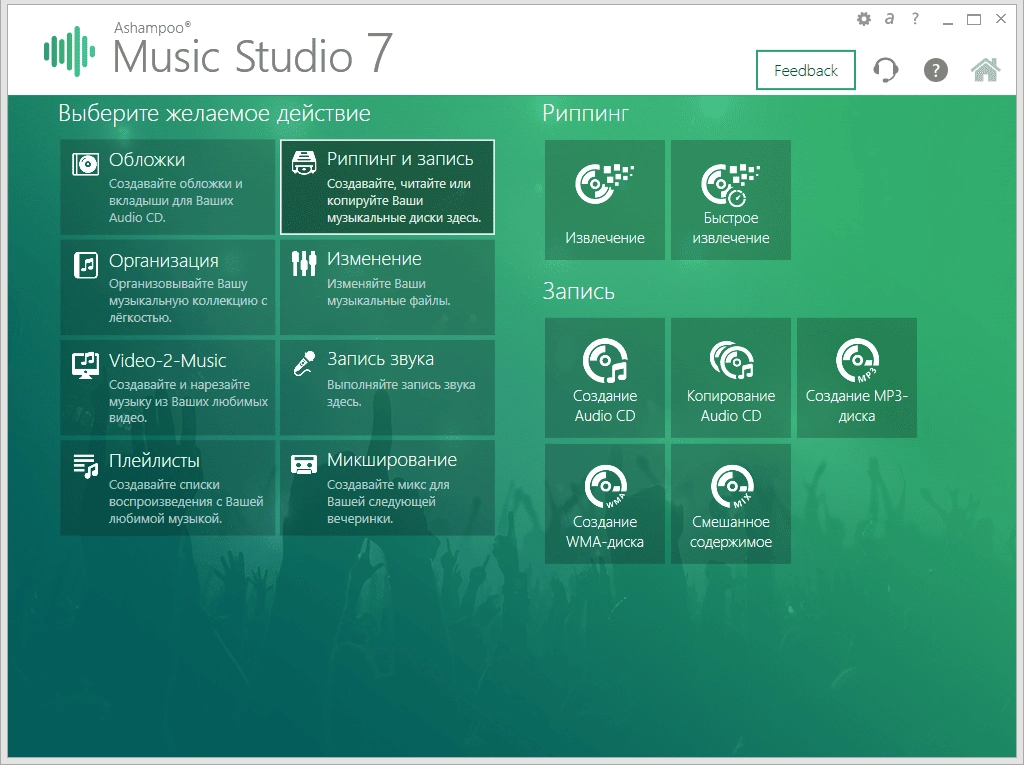Image resolution: width=1024 pixels, height=765 pixels.
Task: Click the 'Запись' section heading
Action: [579, 291]
